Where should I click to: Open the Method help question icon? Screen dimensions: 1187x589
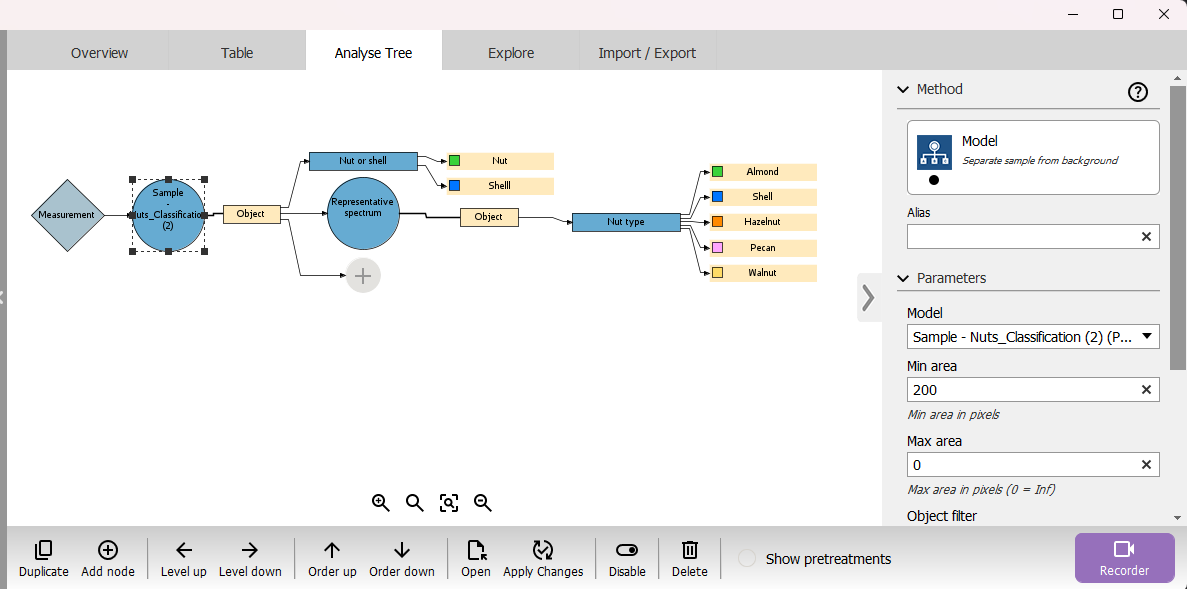1137,92
